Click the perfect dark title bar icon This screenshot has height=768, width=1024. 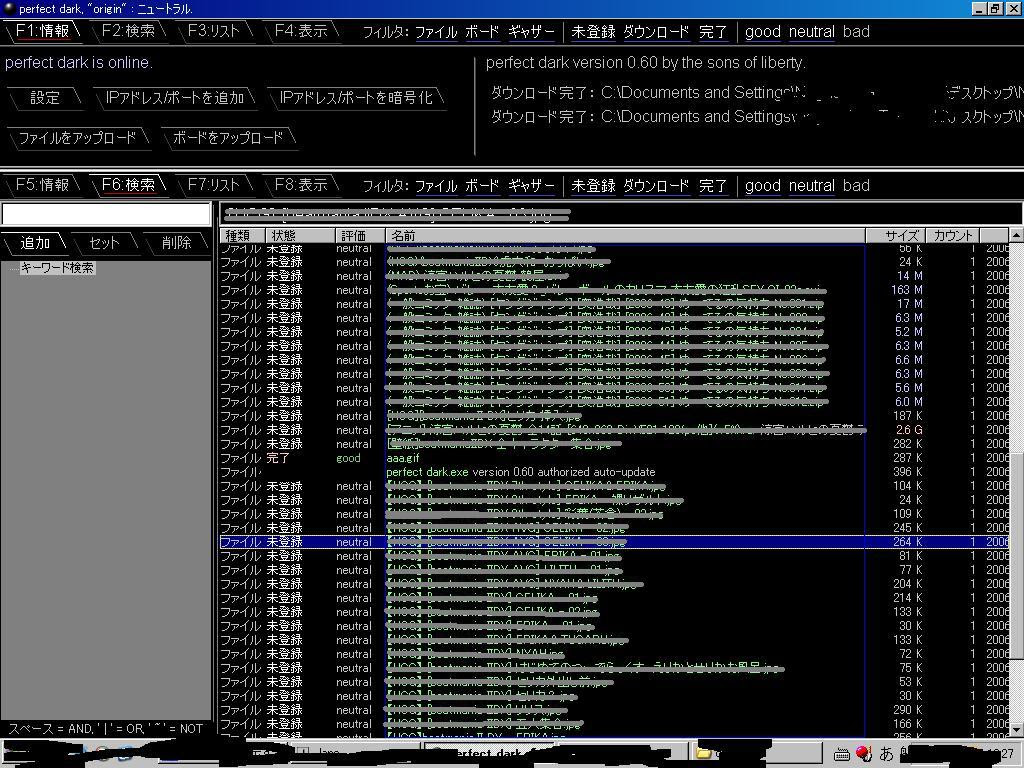coord(9,8)
